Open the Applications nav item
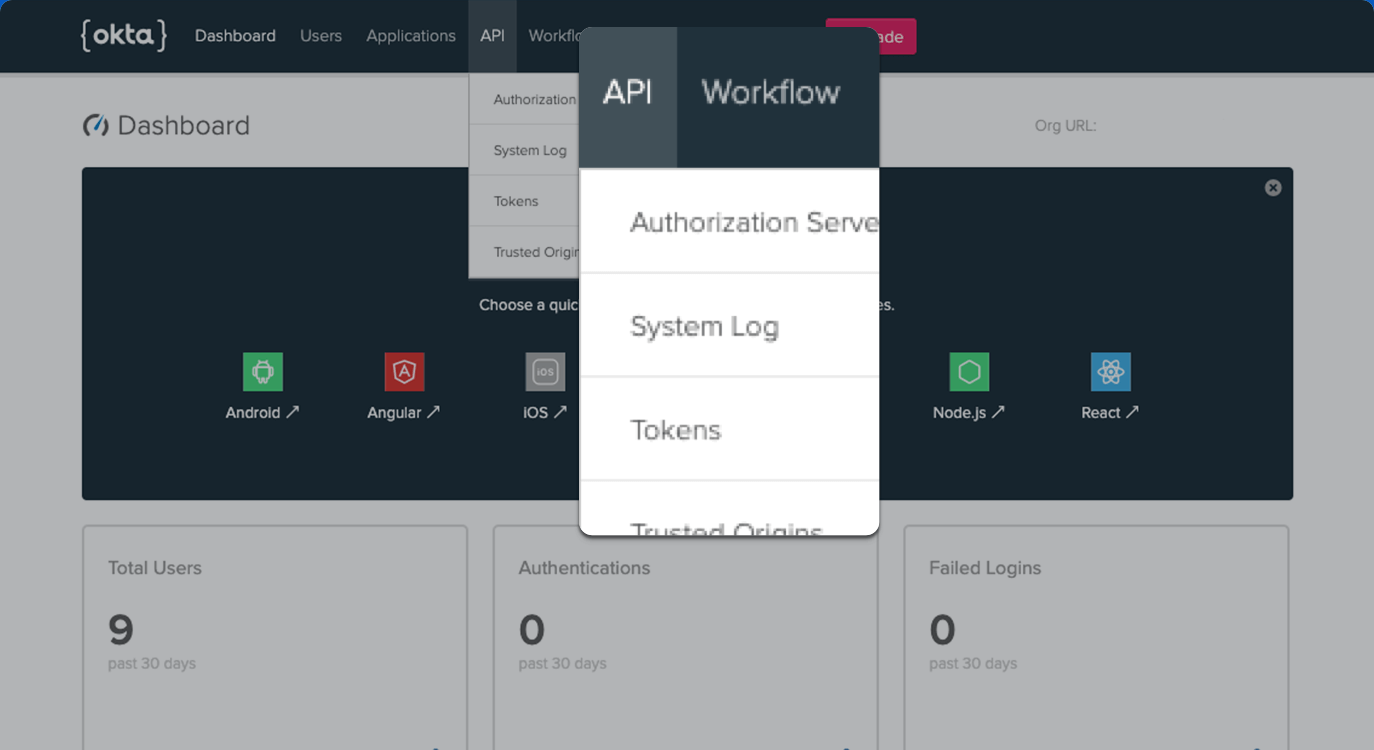1374x750 pixels. click(x=411, y=36)
